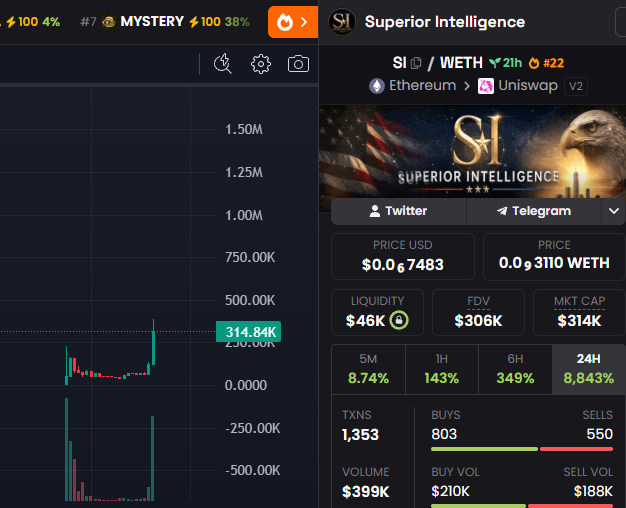This screenshot has height=508, width=626.
Task: Click the MKT CAP $314K box
Action: point(579,313)
